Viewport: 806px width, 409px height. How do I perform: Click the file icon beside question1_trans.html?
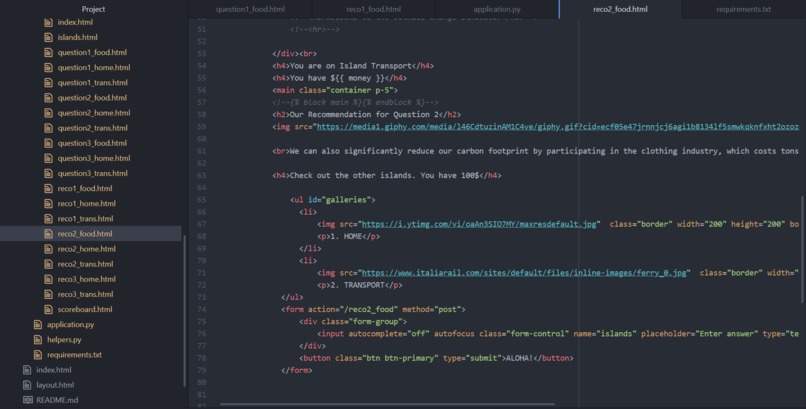(48, 83)
